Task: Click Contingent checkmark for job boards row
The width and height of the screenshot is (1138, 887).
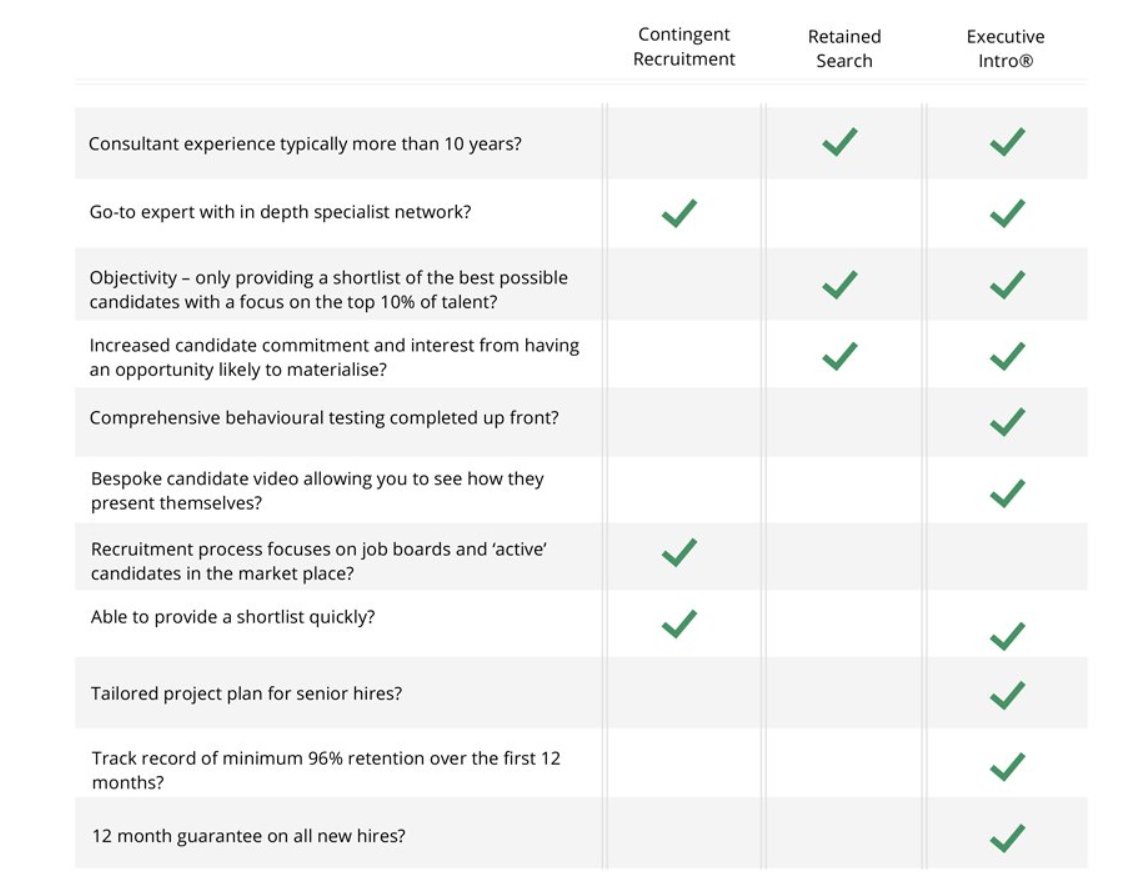Action: (679, 552)
